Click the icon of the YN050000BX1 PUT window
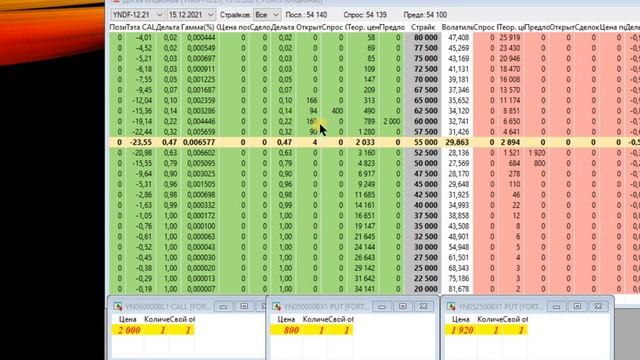The height and width of the screenshot is (360, 640). 276,306
